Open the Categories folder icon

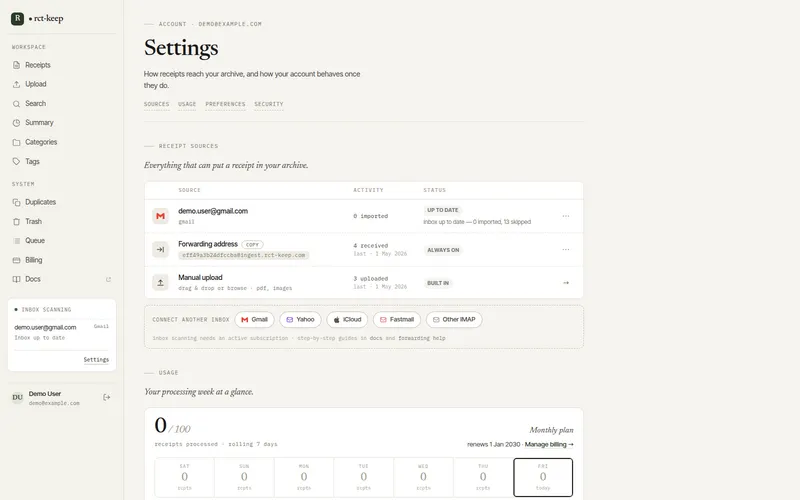16,142
